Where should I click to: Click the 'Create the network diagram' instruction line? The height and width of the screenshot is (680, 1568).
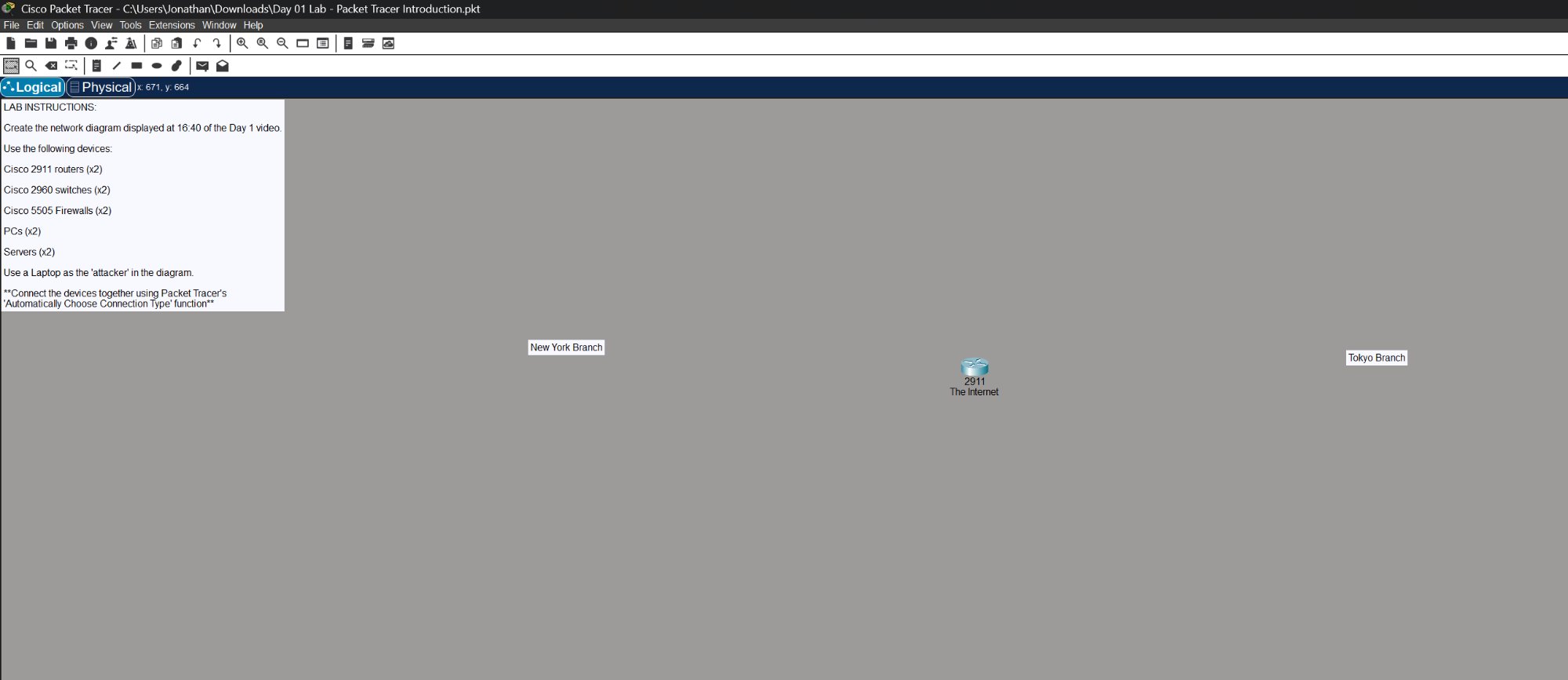point(143,128)
